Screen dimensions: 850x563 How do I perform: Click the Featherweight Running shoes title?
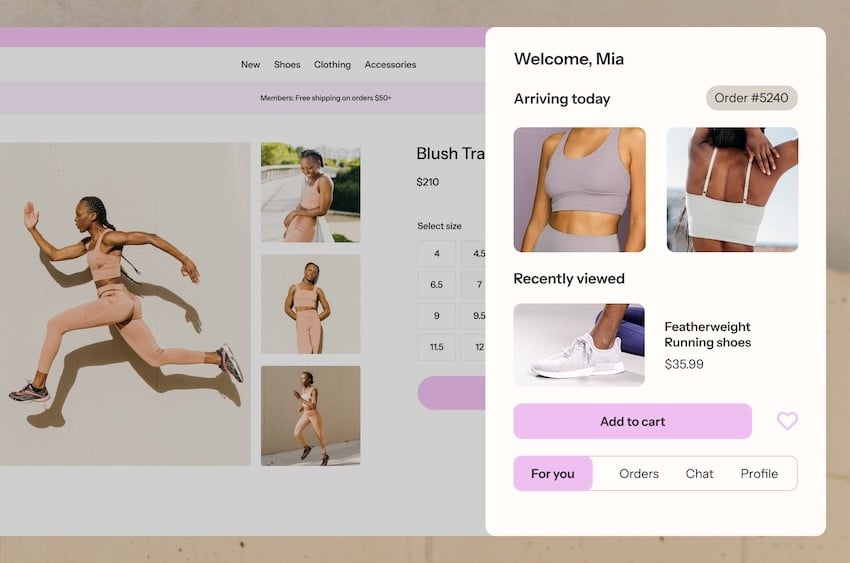point(707,334)
